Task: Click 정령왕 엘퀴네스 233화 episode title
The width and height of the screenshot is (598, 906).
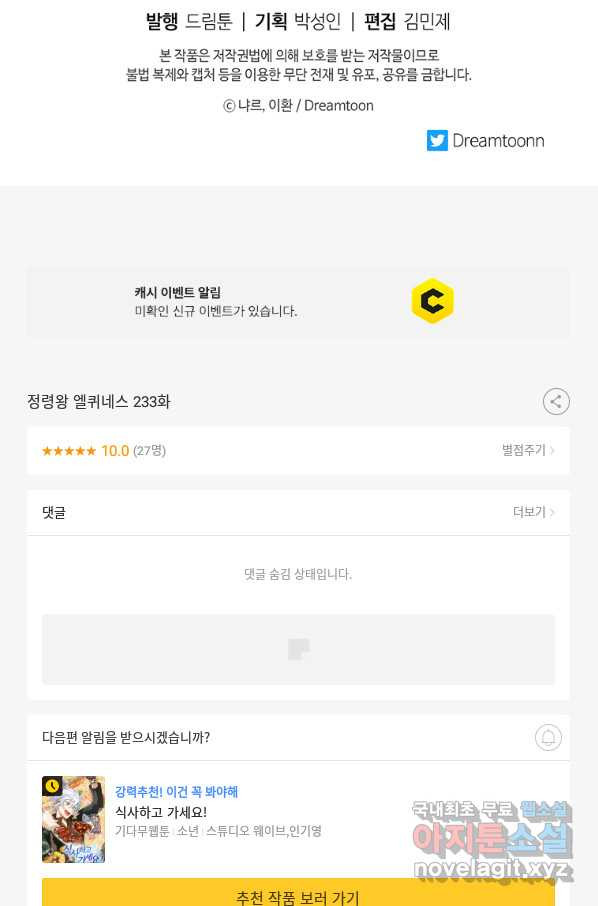Action: point(99,402)
